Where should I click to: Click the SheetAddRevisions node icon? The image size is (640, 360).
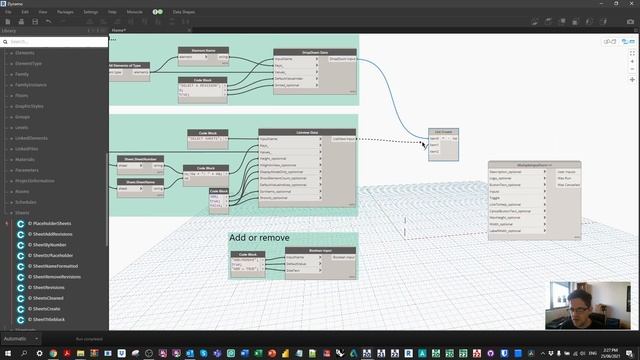20,234
